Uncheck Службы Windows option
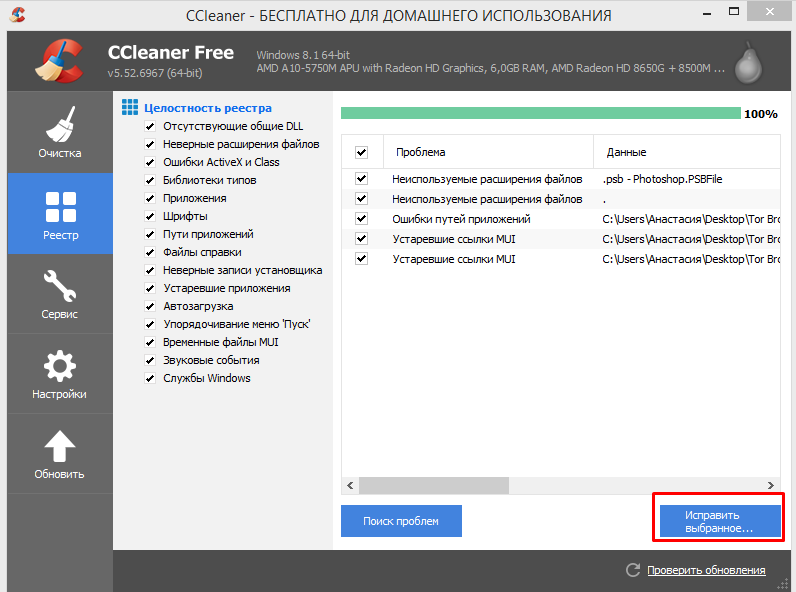This screenshot has width=796, height=592. [x=150, y=378]
